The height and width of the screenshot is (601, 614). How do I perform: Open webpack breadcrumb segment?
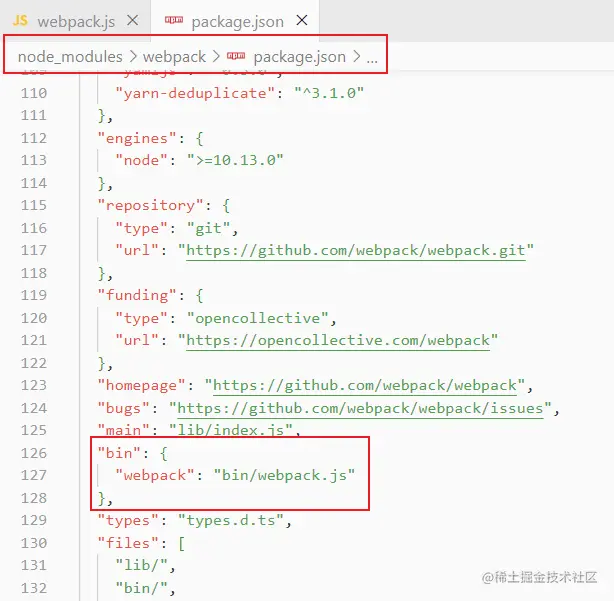pos(174,57)
